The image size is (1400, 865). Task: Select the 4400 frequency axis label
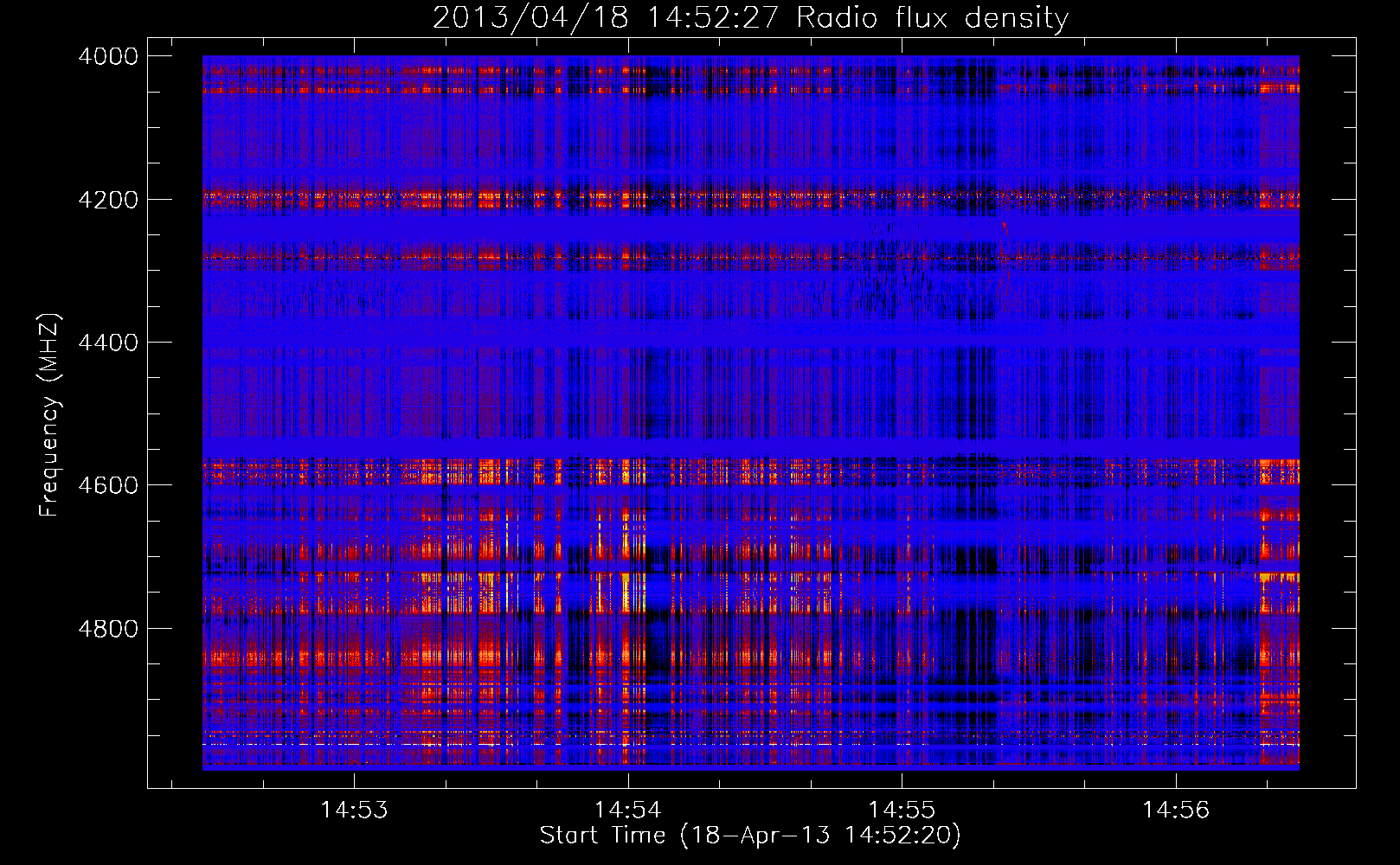tap(108, 343)
